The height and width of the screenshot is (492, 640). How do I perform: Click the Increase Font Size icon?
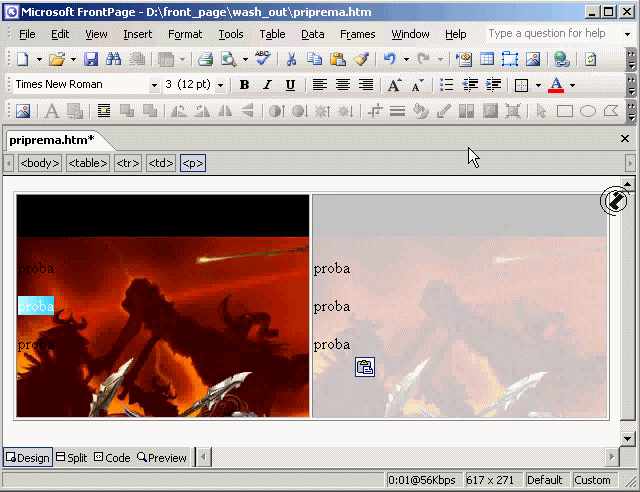[395, 85]
